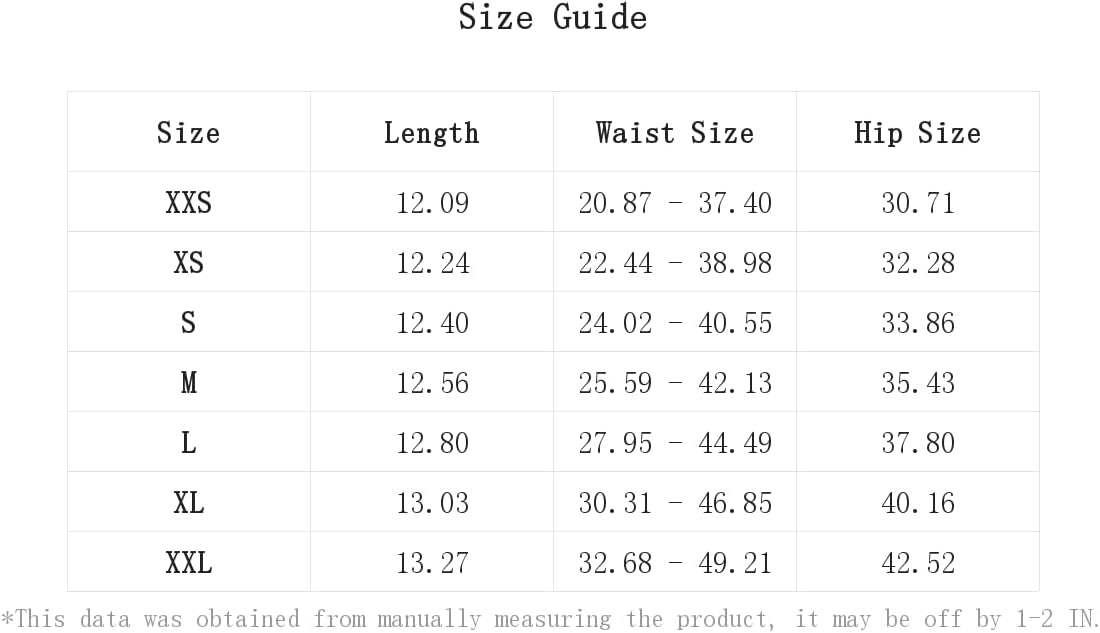Click waist range 27.95 - 44.49
The height and width of the screenshot is (633, 1100).
pos(675,443)
